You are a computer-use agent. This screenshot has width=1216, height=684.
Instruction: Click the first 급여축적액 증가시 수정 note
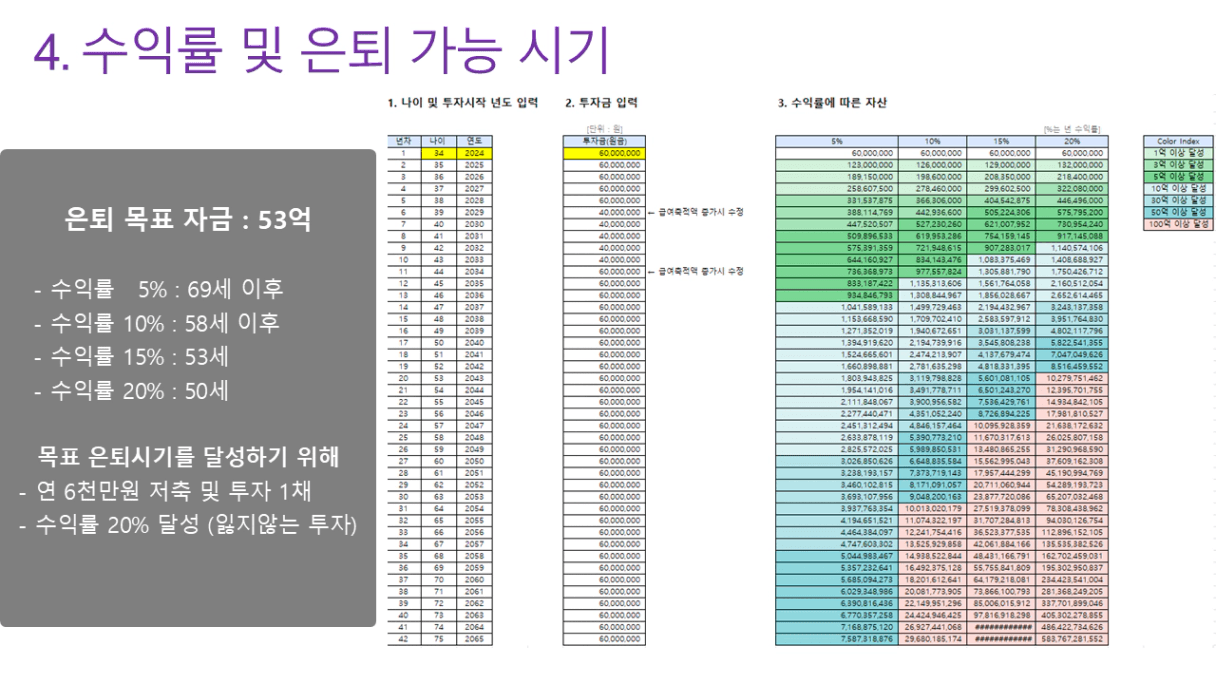tap(696, 213)
